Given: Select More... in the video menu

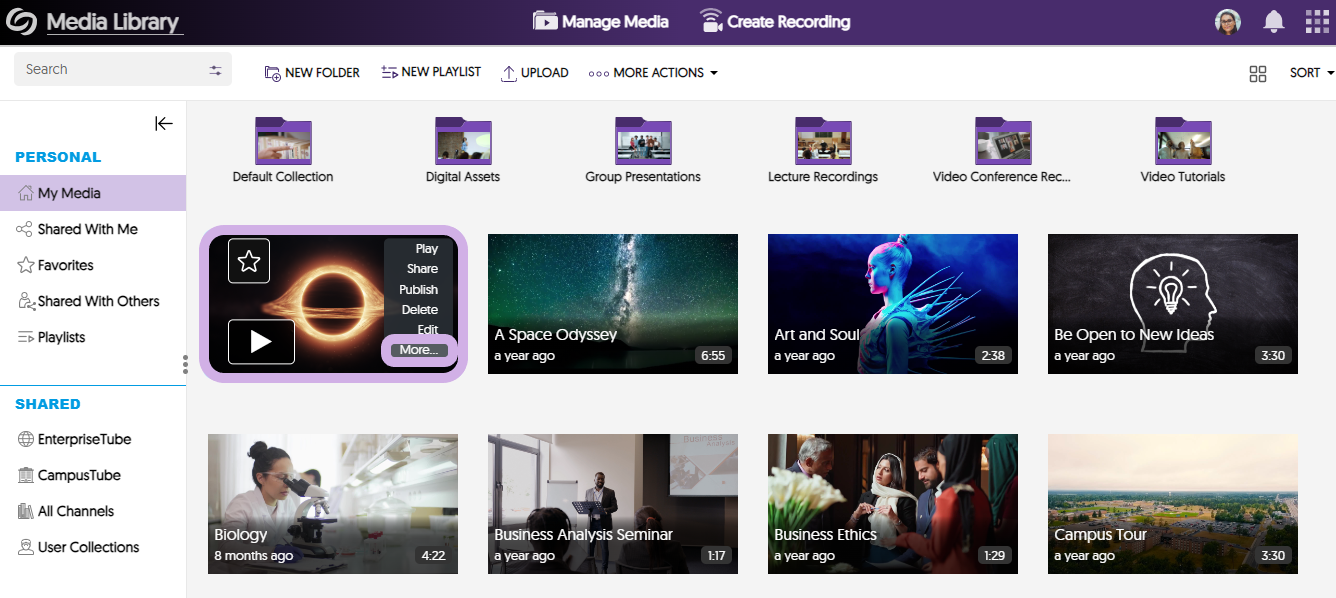Looking at the screenshot, I should [419, 350].
